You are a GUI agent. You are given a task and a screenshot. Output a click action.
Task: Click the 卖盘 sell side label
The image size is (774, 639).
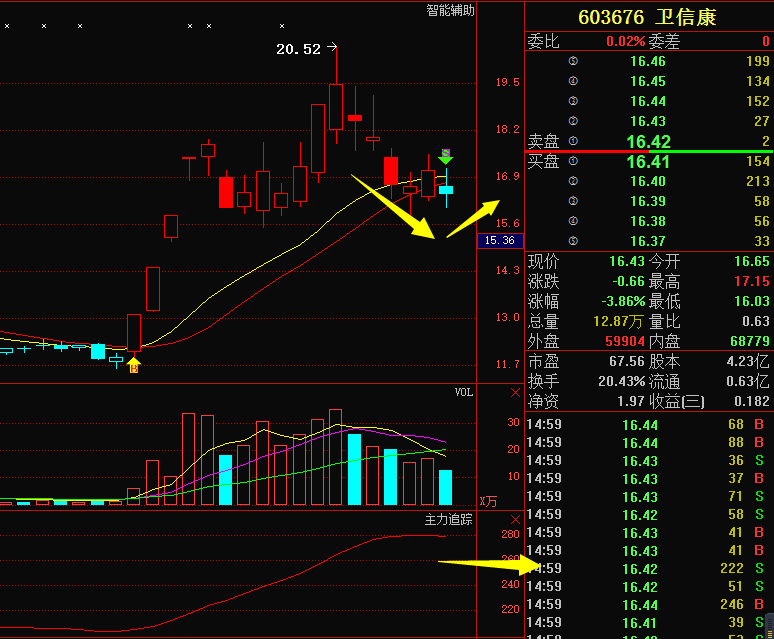coord(543,141)
